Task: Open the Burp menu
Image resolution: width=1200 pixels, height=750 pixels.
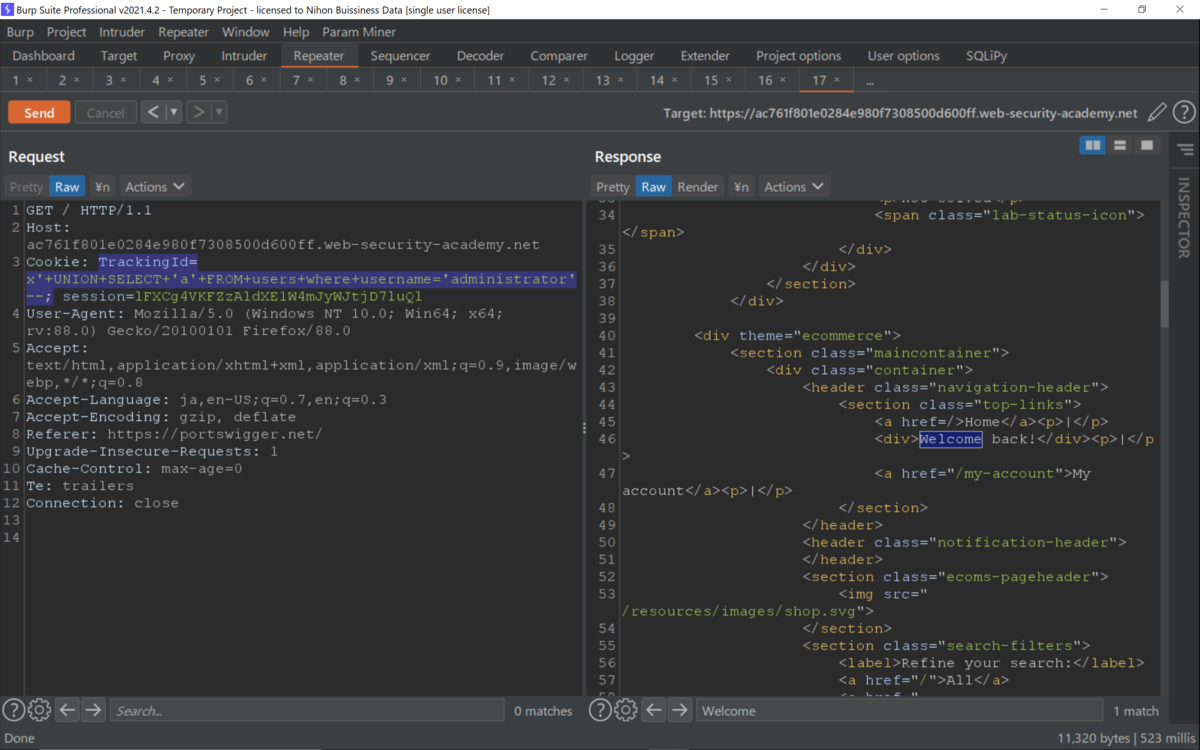Action: click(x=20, y=32)
